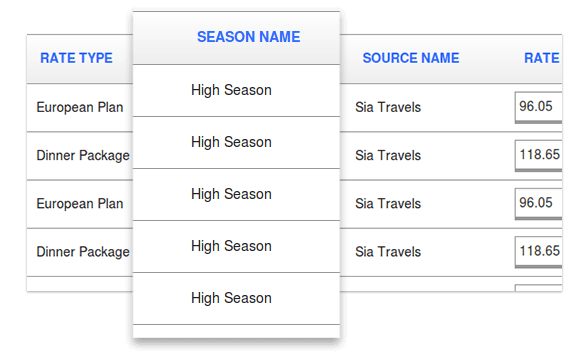Focus the 118.65 rate field in second row
Viewport: 585px width, 360px height.
(538, 155)
